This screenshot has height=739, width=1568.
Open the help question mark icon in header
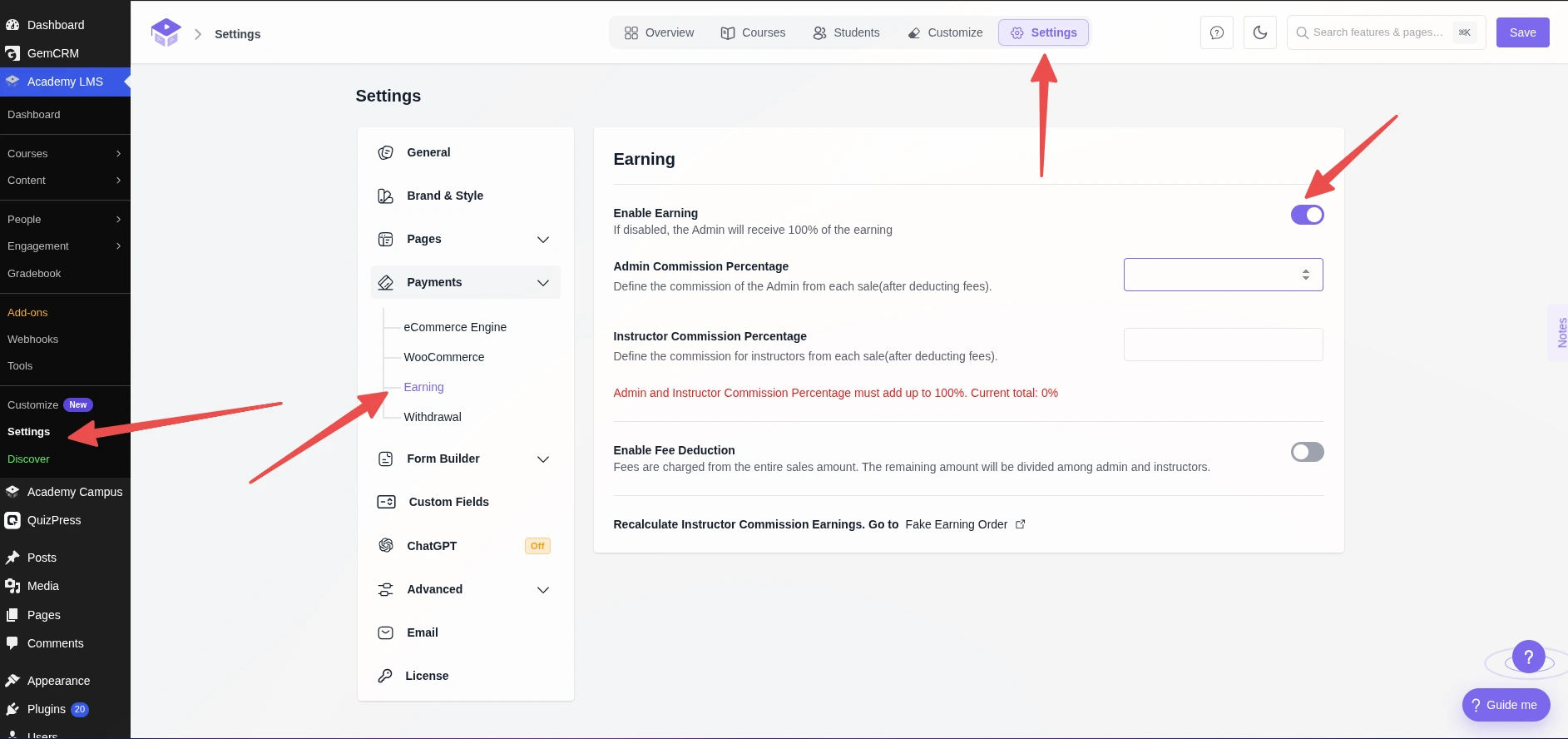point(1217,32)
